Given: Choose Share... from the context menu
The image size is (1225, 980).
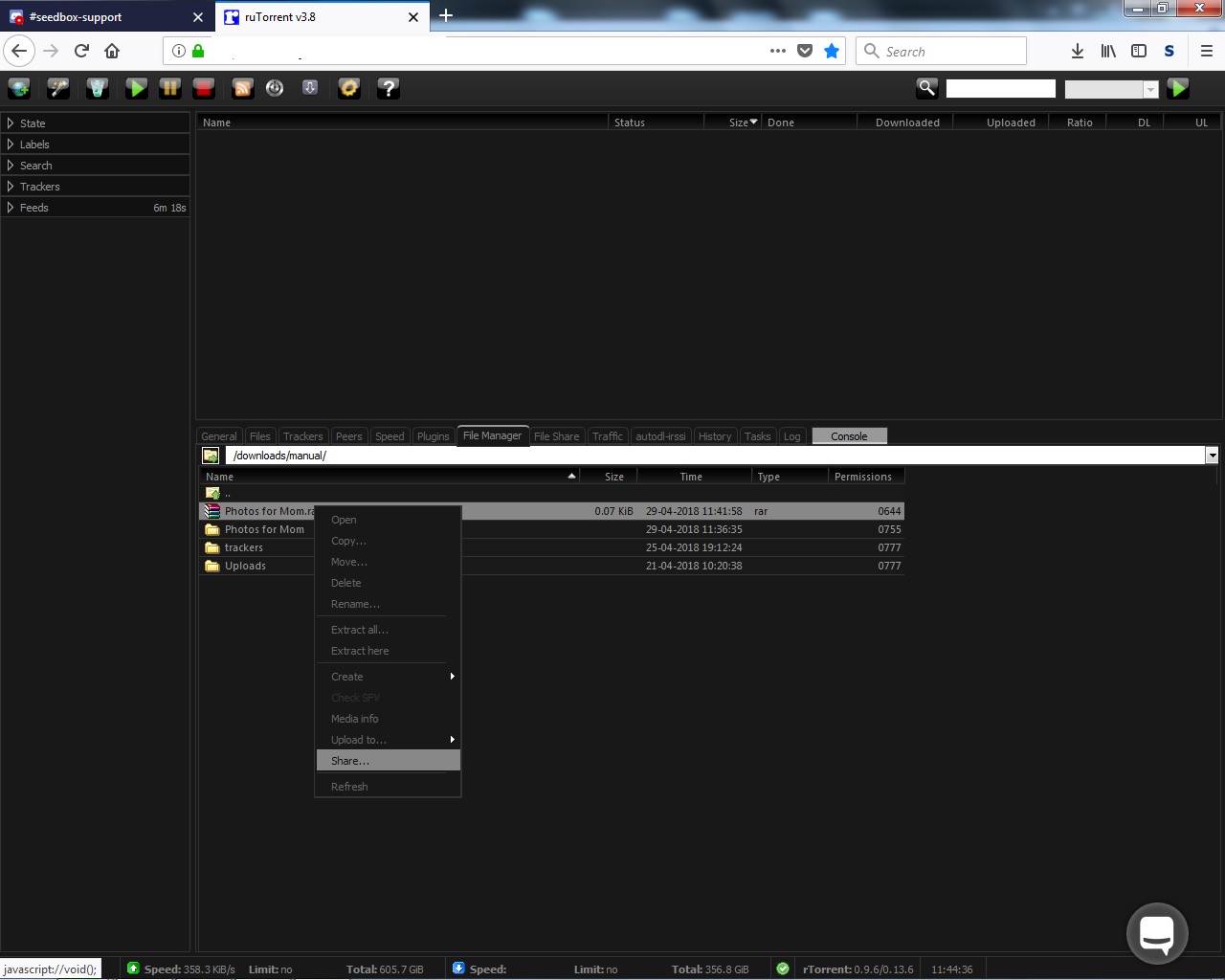Looking at the screenshot, I should click(350, 761).
